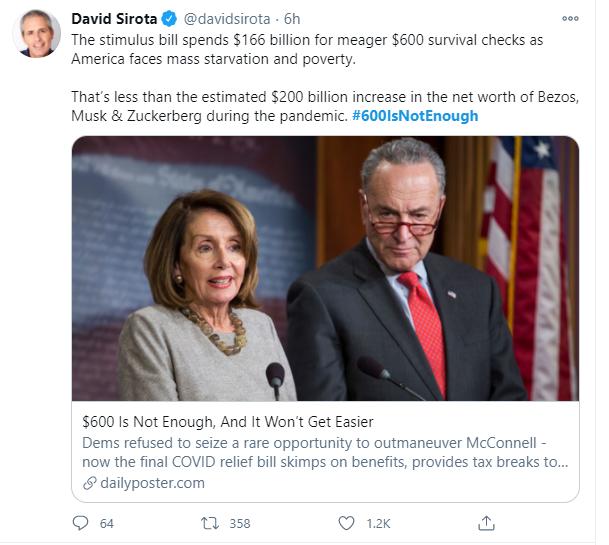
Task: Click the dailyposter.com domain text
Action: (154, 483)
